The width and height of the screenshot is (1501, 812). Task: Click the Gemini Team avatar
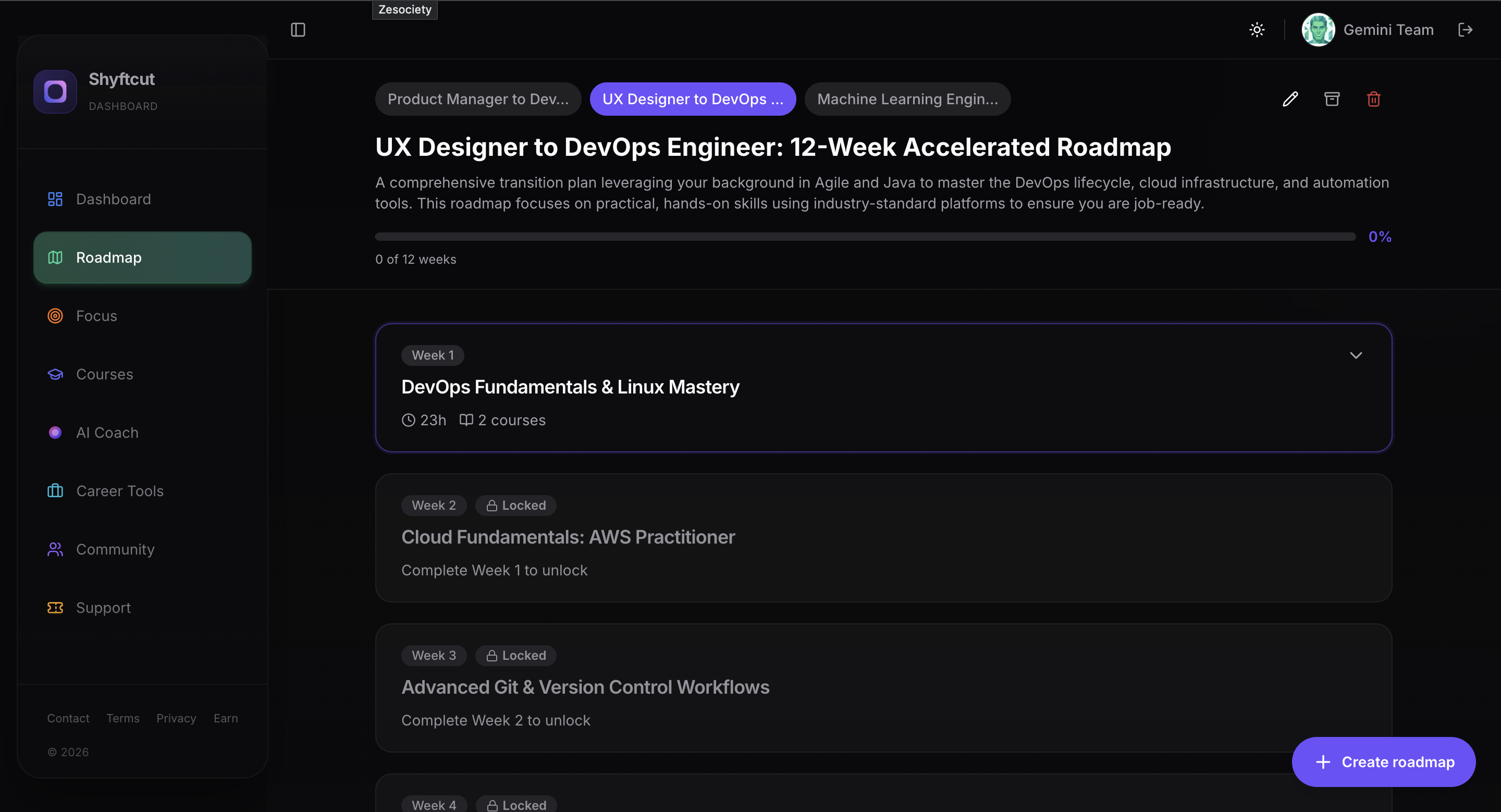(1318, 30)
